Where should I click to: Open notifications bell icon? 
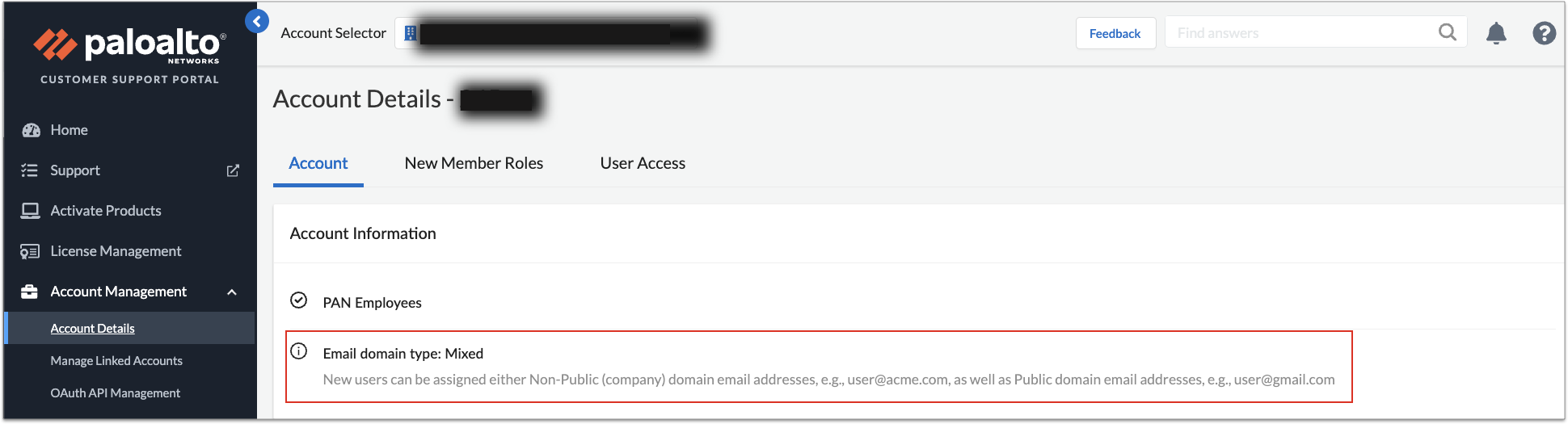coord(1496,33)
